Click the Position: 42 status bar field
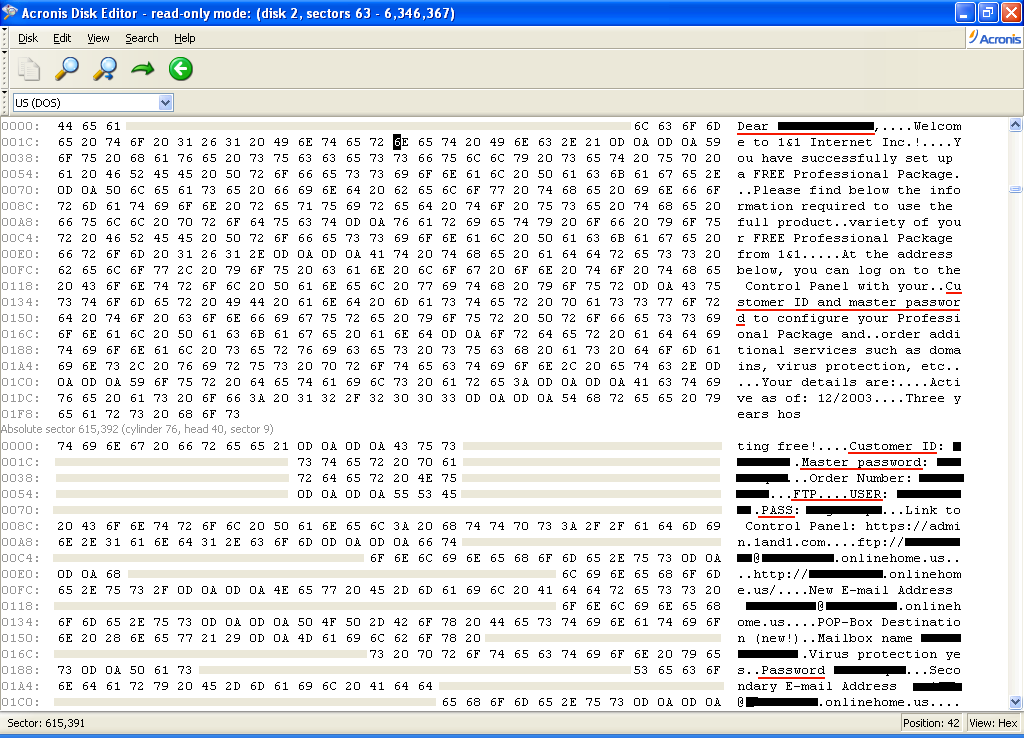 pyautogui.click(x=930, y=723)
